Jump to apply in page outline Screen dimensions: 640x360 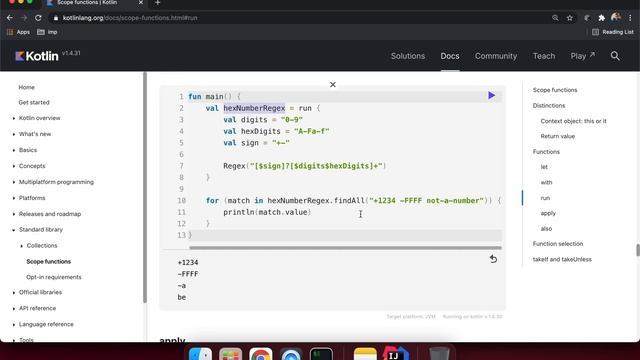[x=548, y=213]
